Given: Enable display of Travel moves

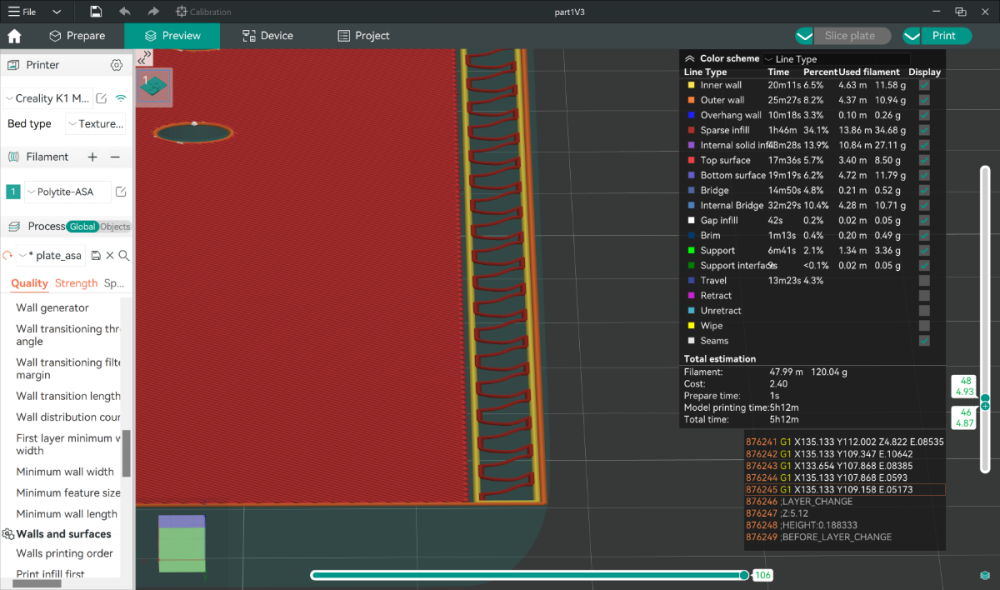Looking at the screenshot, I should (924, 281).
